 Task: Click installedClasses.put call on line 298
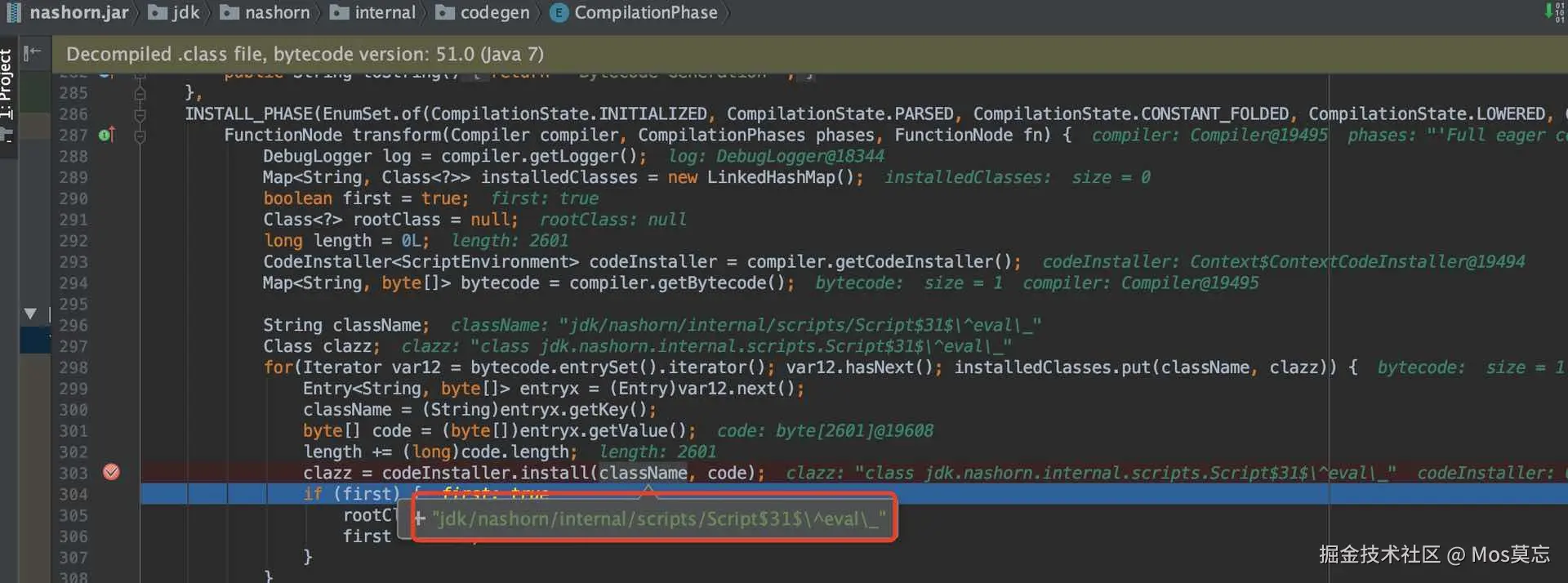click(x=1142, y=367)
